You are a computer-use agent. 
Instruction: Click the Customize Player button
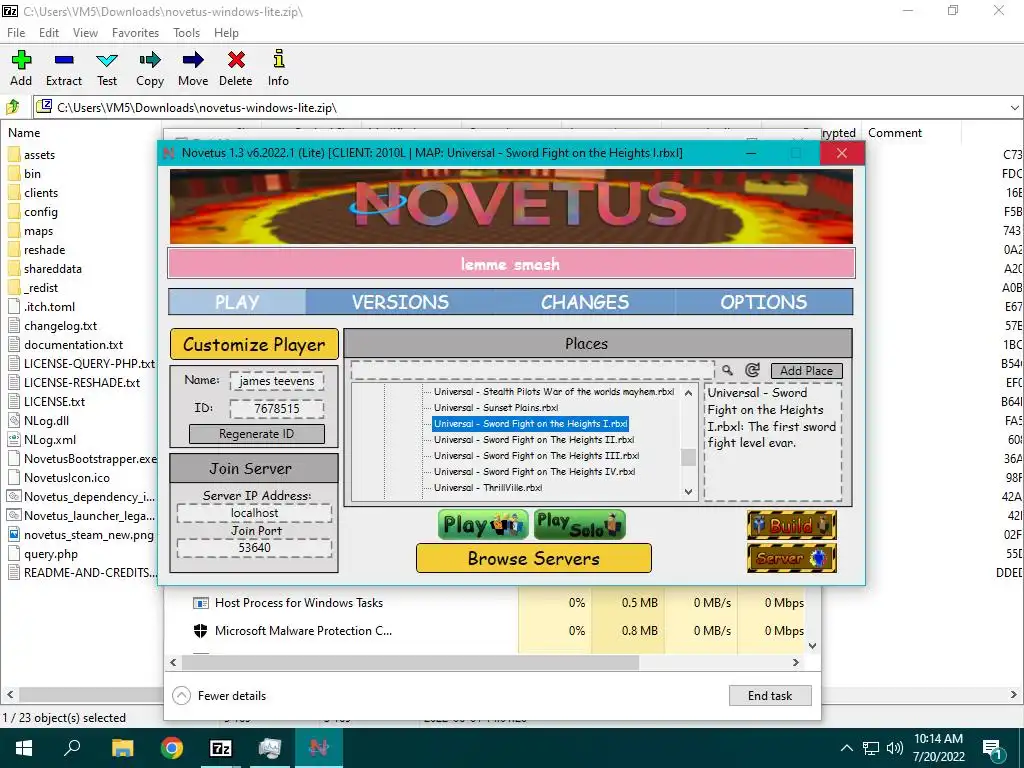tap(254, 344)
